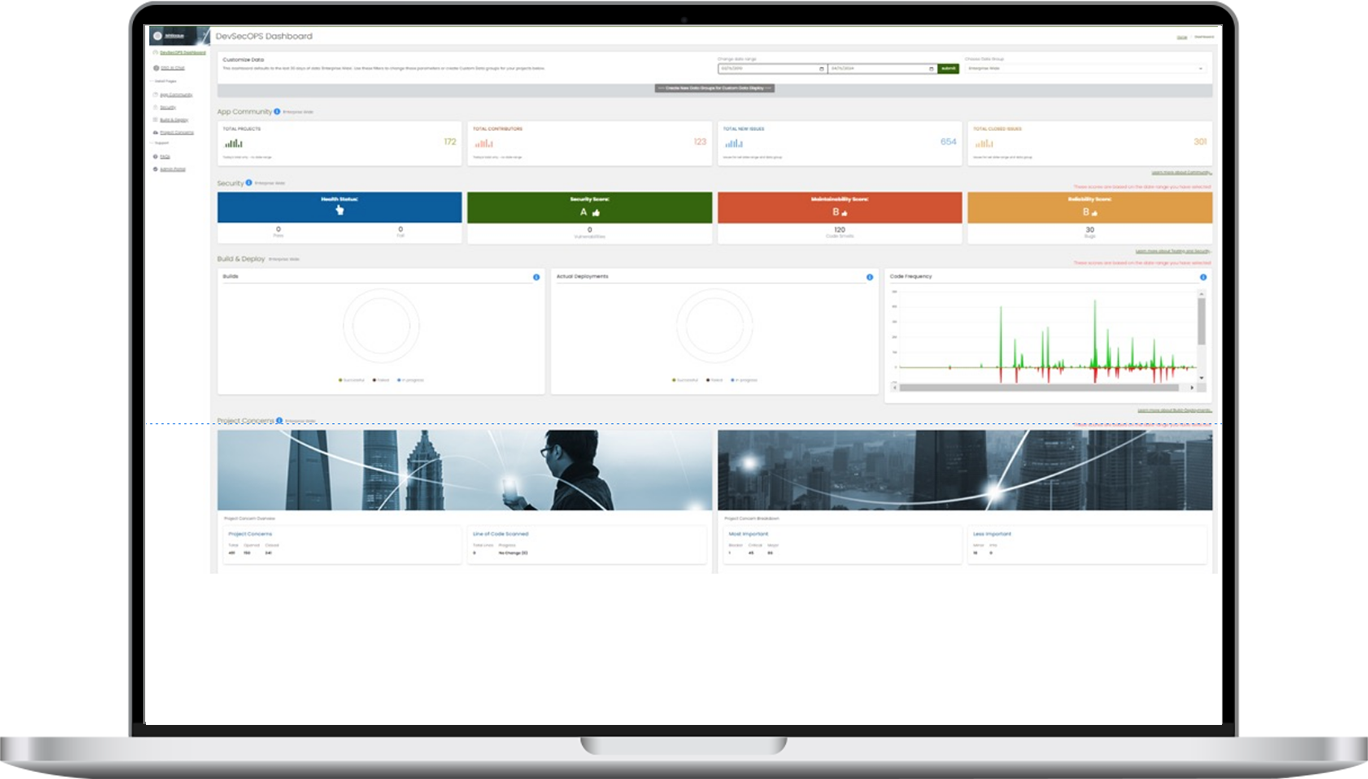Toggle In progress legend in Actual Deployments

click(743, 380)
